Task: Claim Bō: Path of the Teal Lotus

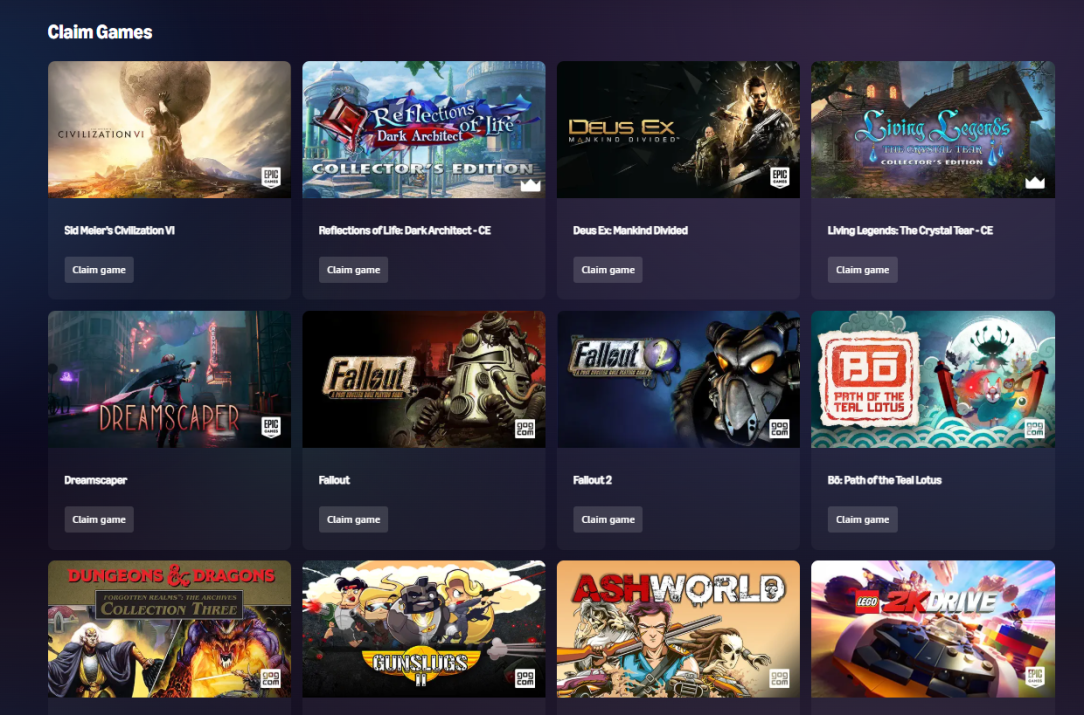Action: (862, 519)
